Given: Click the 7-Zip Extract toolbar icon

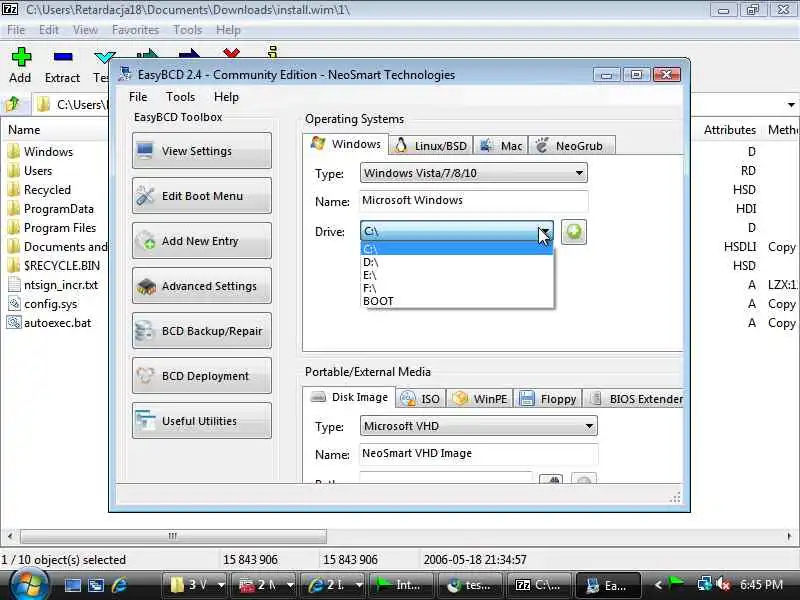Looking at the screenshot, I should click(x=63, y=57).
